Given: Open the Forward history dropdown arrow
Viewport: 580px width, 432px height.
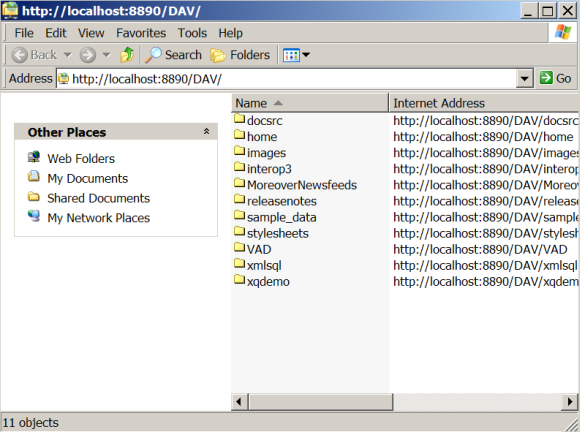Looking at the screenshot, I should click(107, 55).
